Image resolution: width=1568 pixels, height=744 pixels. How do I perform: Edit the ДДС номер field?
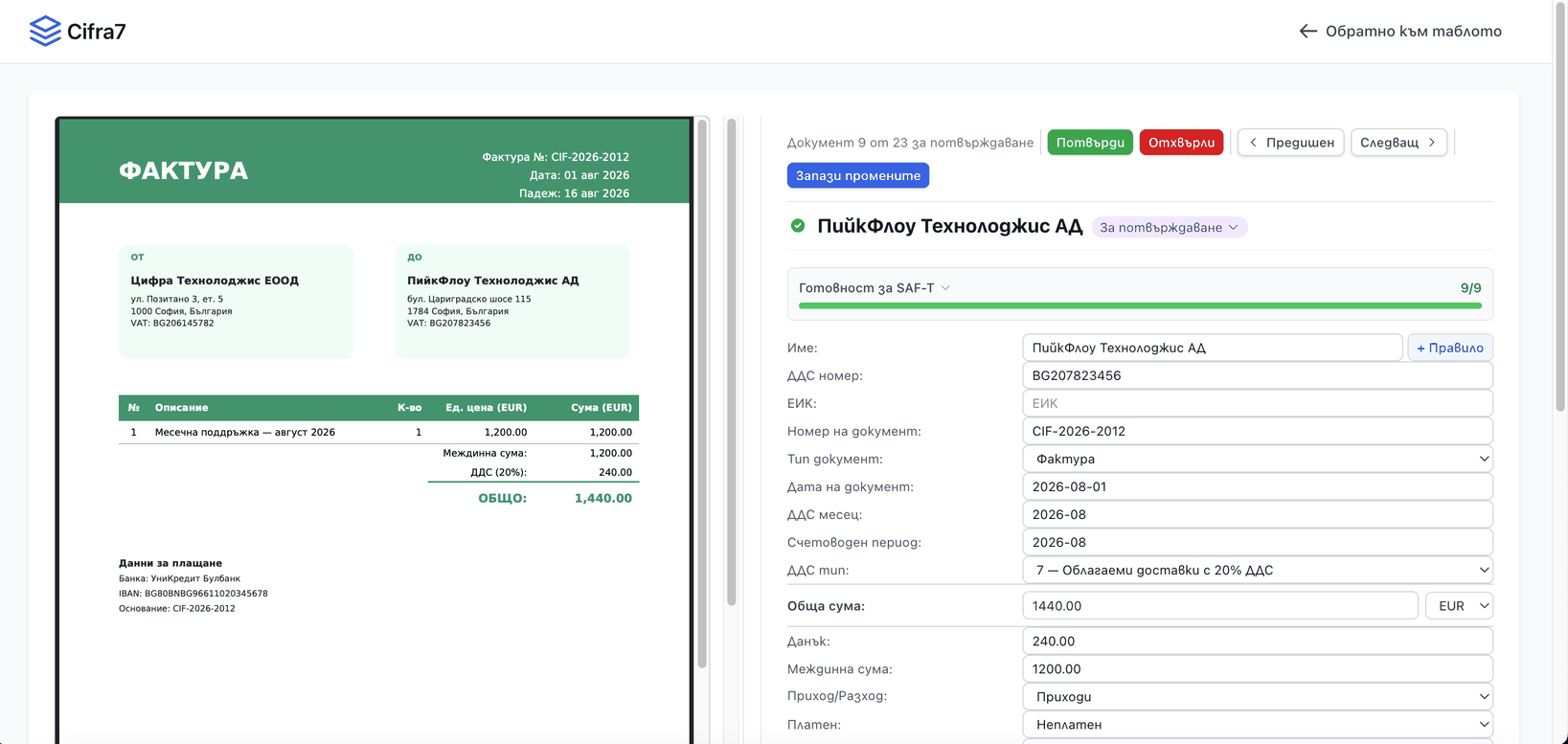coord(1258,375)
